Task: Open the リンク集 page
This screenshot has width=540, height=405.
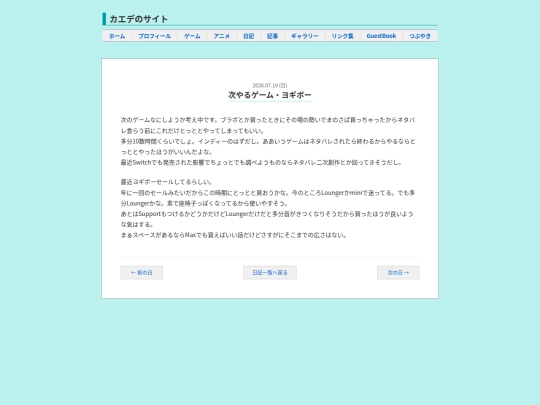Action: point(343,36)
